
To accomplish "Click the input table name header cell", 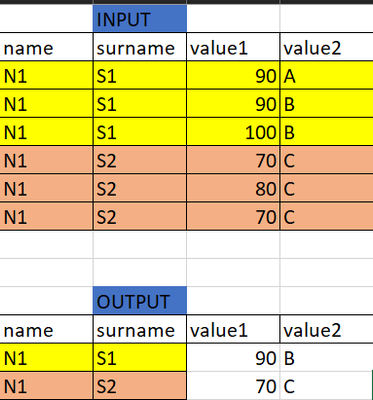I will click(x=46, y=47).
